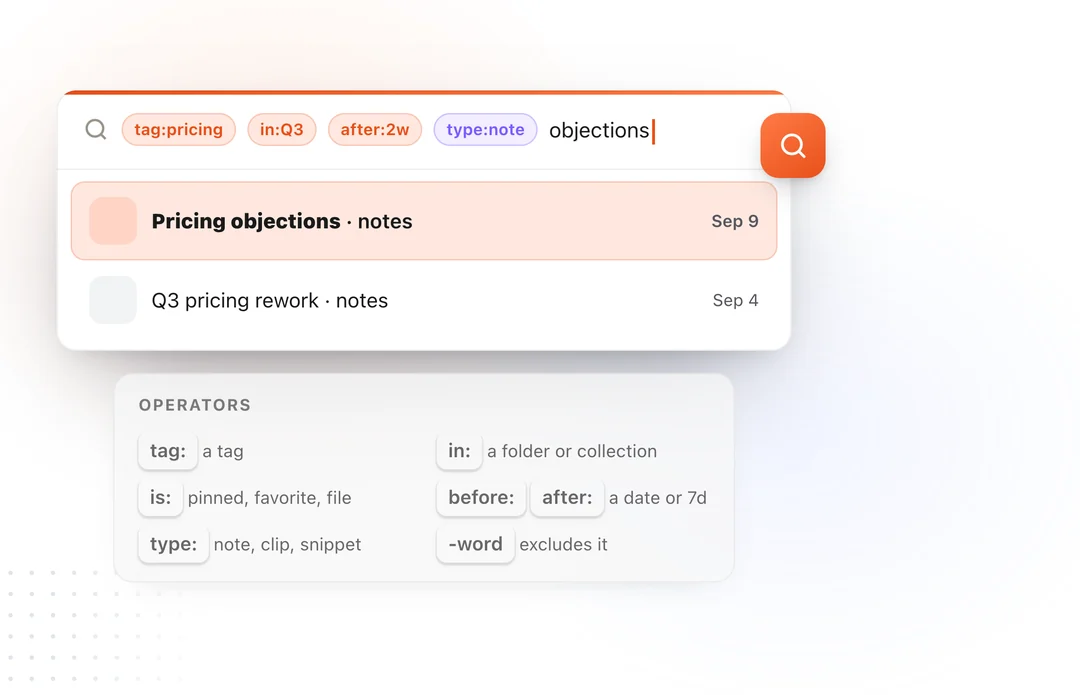Image resolution: width=1080 pixels, height=695 pixels.
Task: Click 'pinned, favorite, file' description
Action: click(269, 498)
